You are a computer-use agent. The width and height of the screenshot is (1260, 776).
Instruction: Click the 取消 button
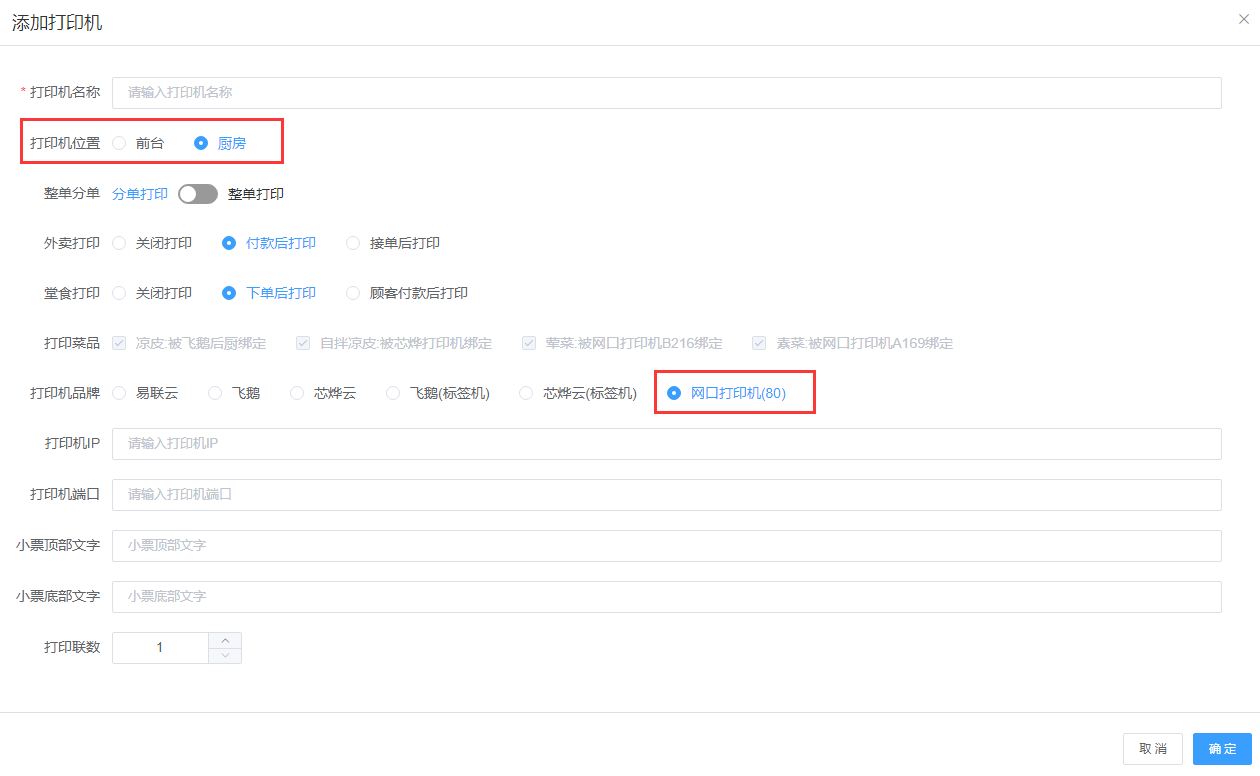tap(1153, 749)
